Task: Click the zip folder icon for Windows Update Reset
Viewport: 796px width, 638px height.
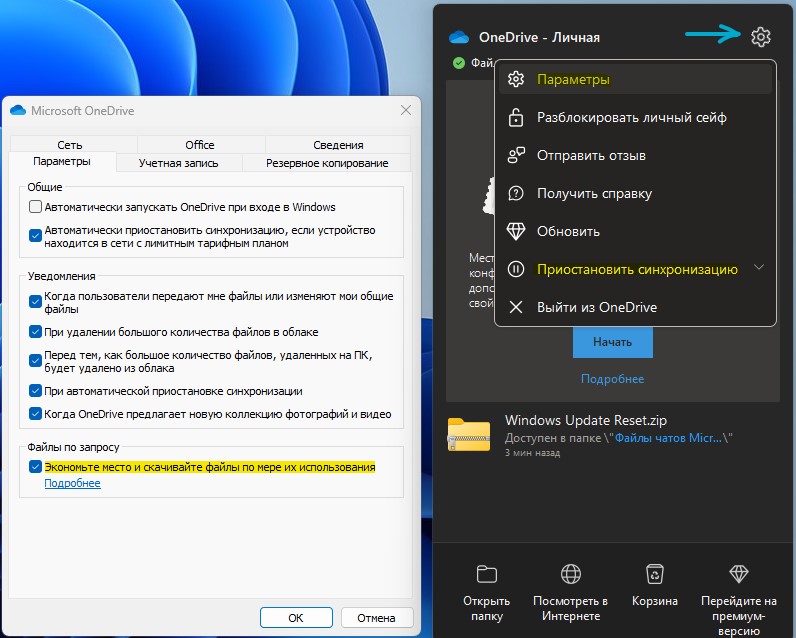Action: coord(469,434)
